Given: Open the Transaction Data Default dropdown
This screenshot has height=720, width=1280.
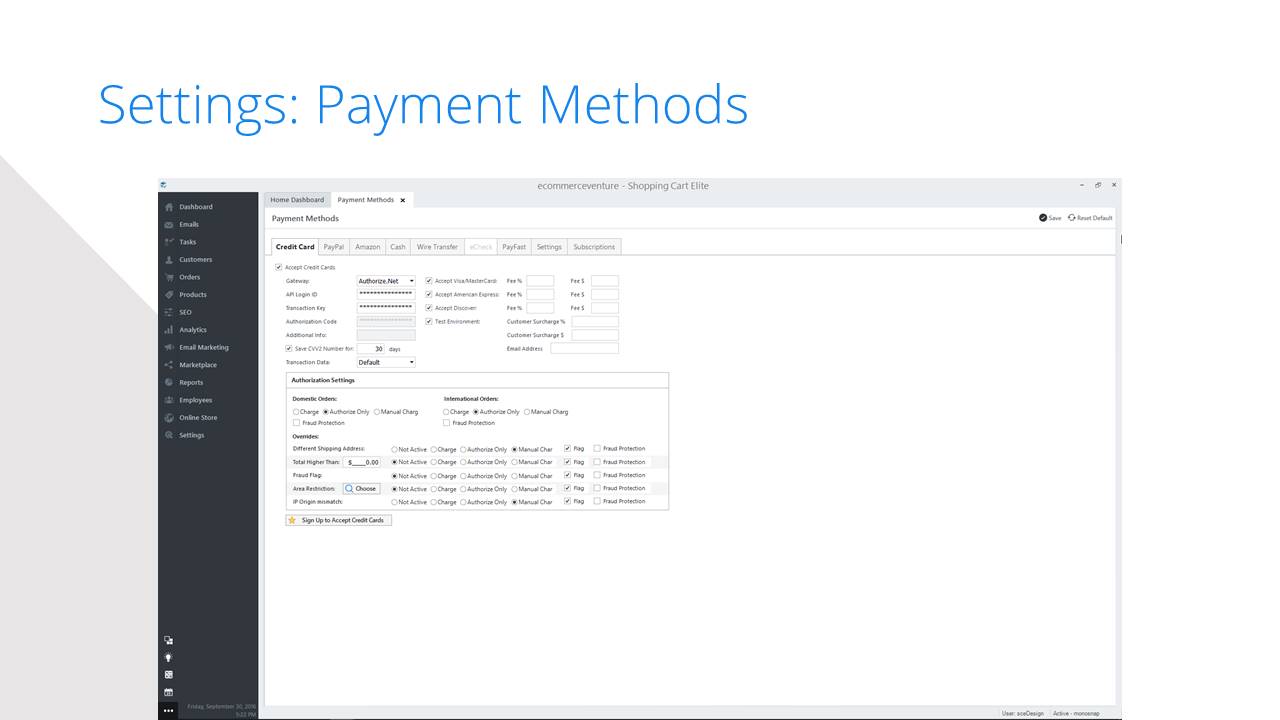Looking at the screenshot, I should pos(386,363).
